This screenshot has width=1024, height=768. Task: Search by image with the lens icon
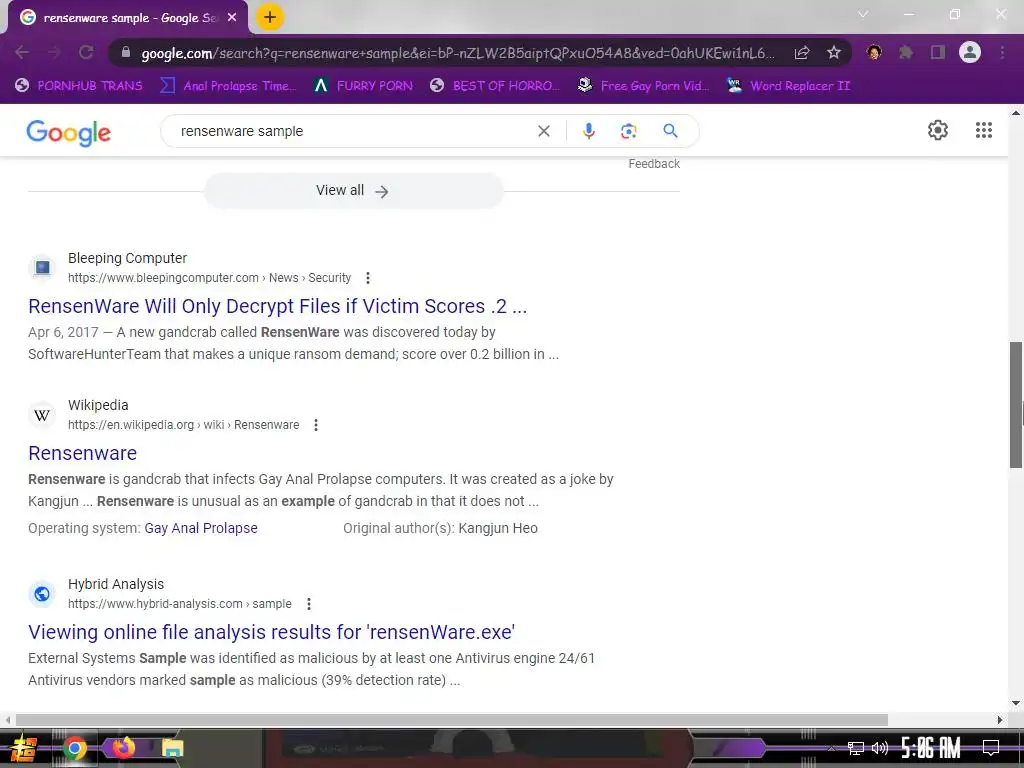(x=628, y=131)
